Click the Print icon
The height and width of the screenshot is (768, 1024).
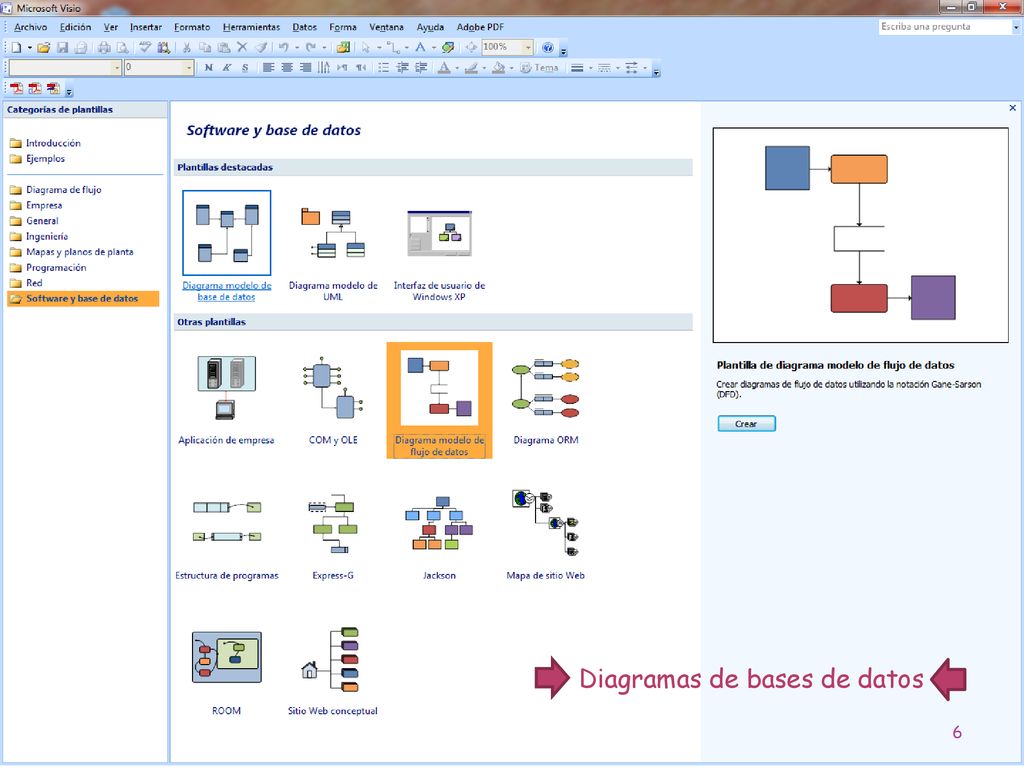coord(104,47)
